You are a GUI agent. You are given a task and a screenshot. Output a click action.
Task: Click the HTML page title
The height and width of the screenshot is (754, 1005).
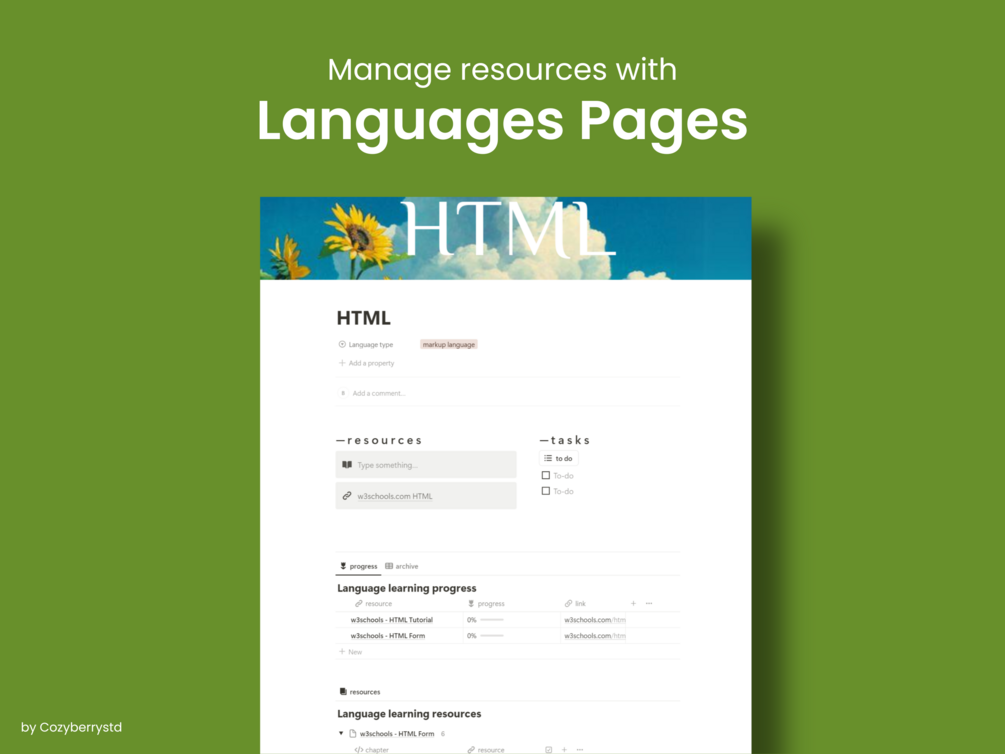click(363, 318)
